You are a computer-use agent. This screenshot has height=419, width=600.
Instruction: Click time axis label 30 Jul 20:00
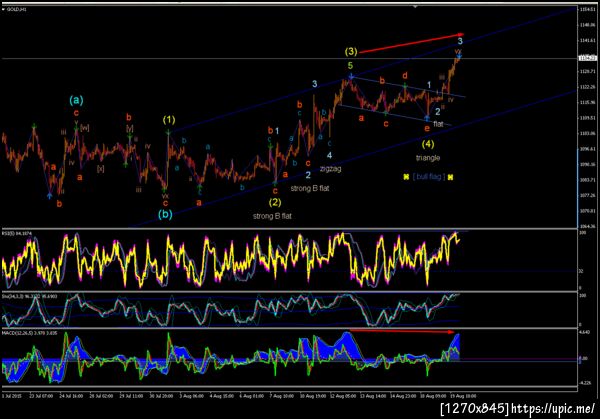pyautogui.click(x=161, y=396)
